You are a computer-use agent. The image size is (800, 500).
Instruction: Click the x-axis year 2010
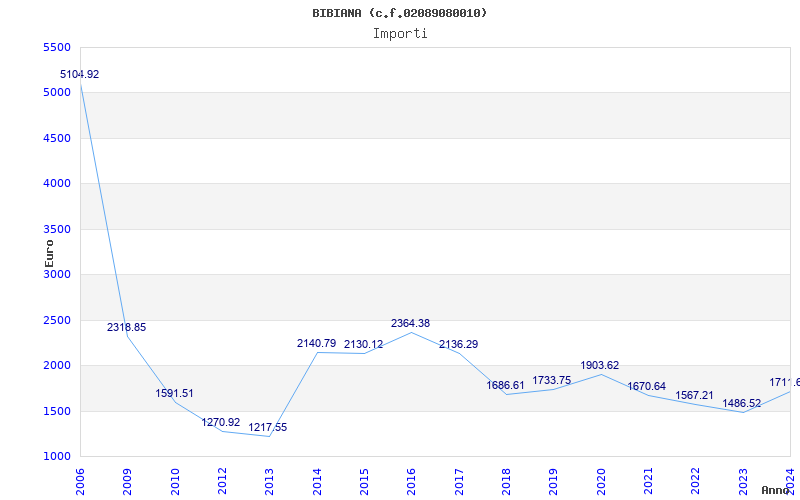(x=175, y=481)
